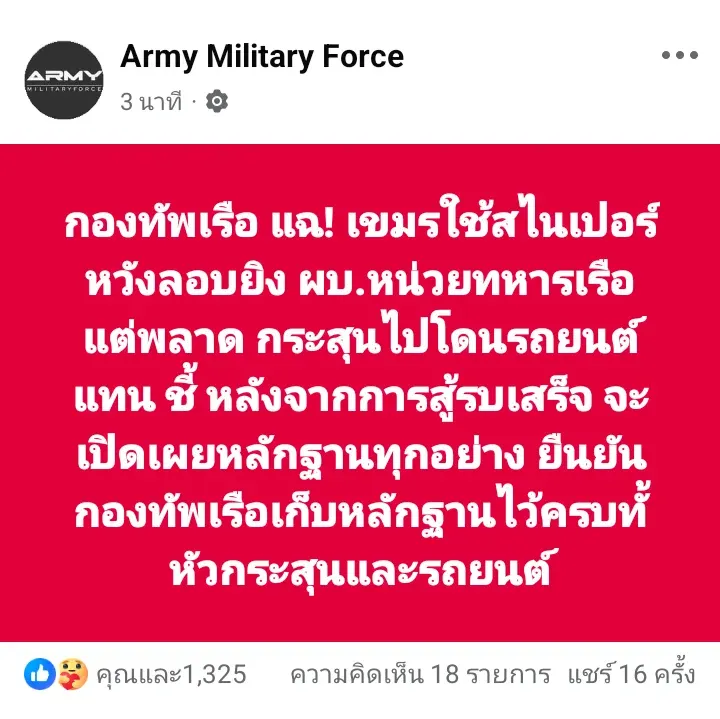The width and height of the screenshot is (720, 719).
Task: Click the Care hugging-heart reaction icon
Action: (x=73, y=674)
